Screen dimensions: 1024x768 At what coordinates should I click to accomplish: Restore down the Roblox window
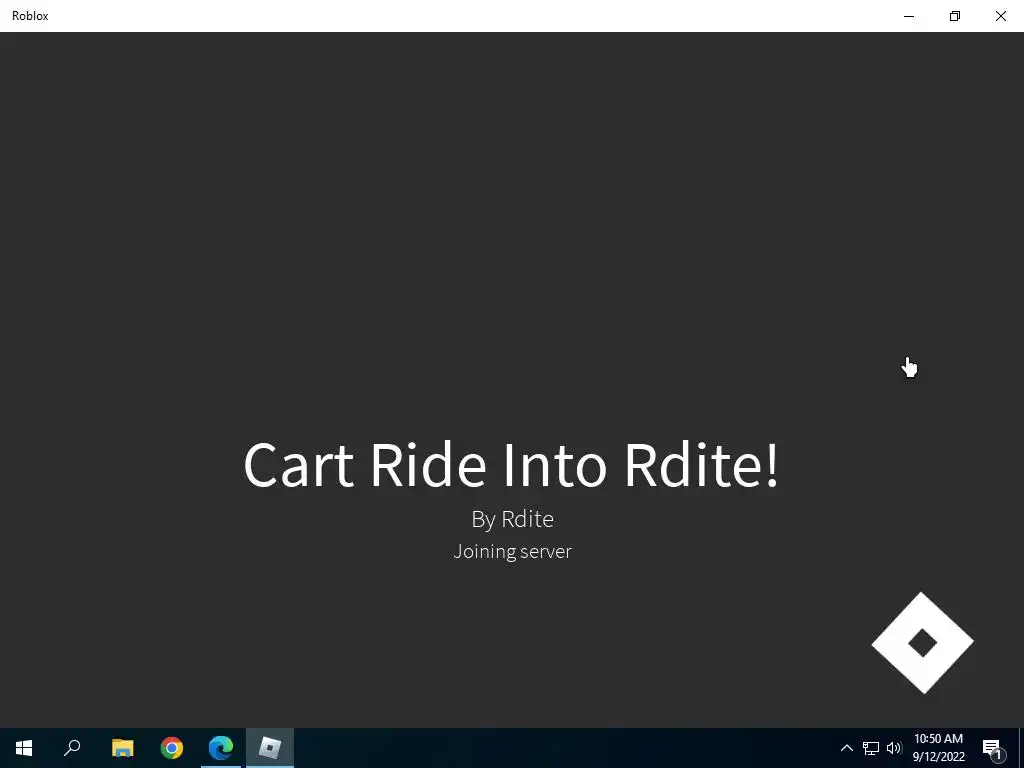tap(955, 16)
